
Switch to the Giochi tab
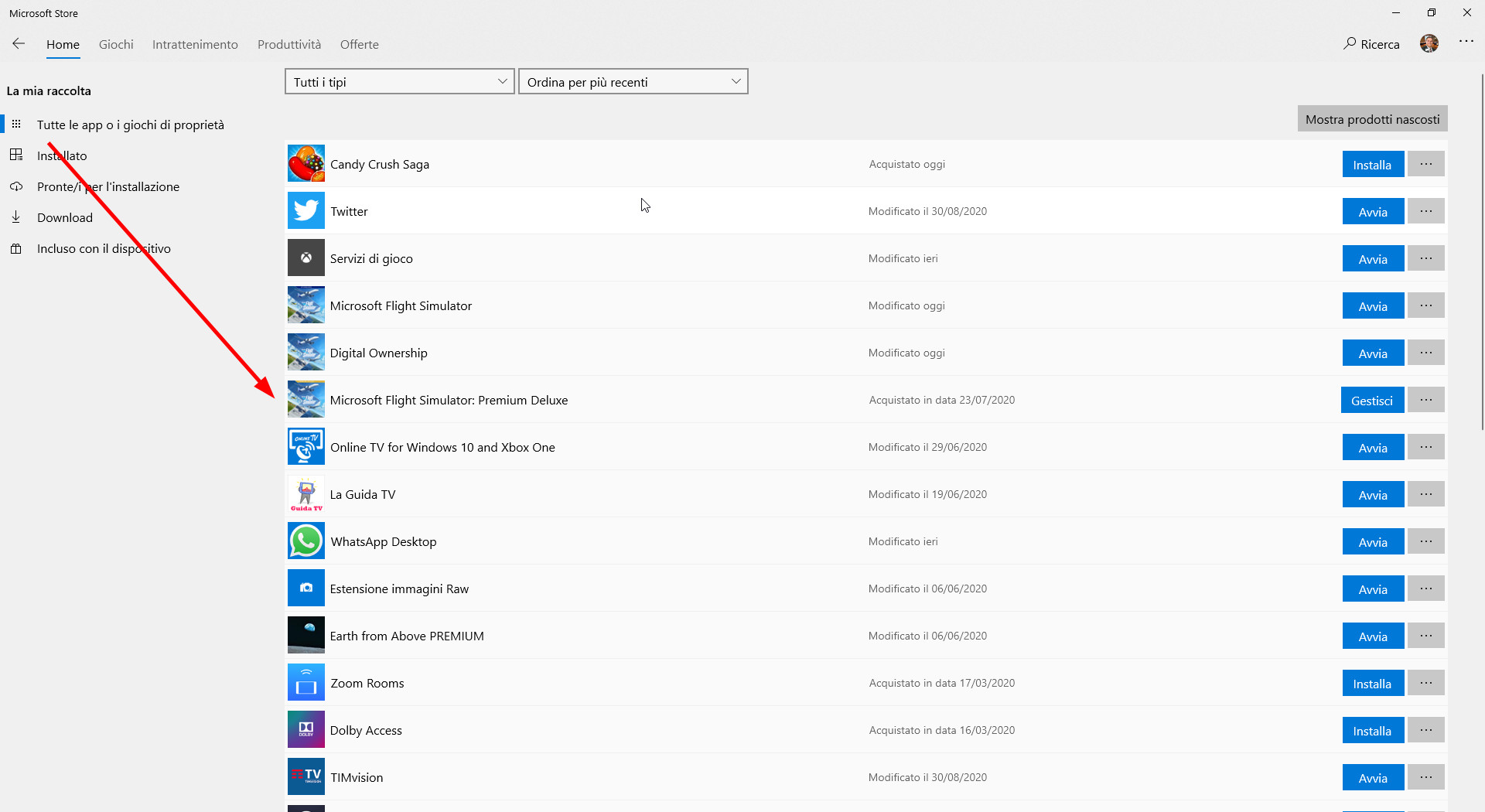116,45
